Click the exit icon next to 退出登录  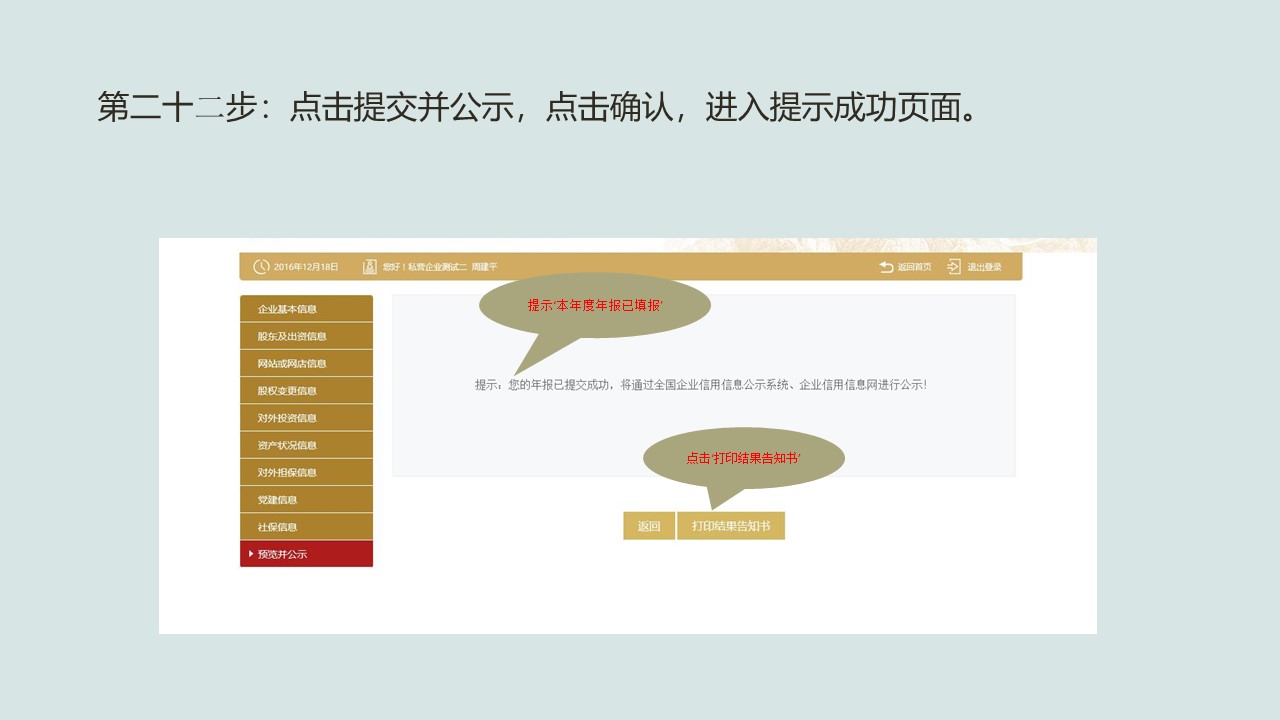click(952, 267)
